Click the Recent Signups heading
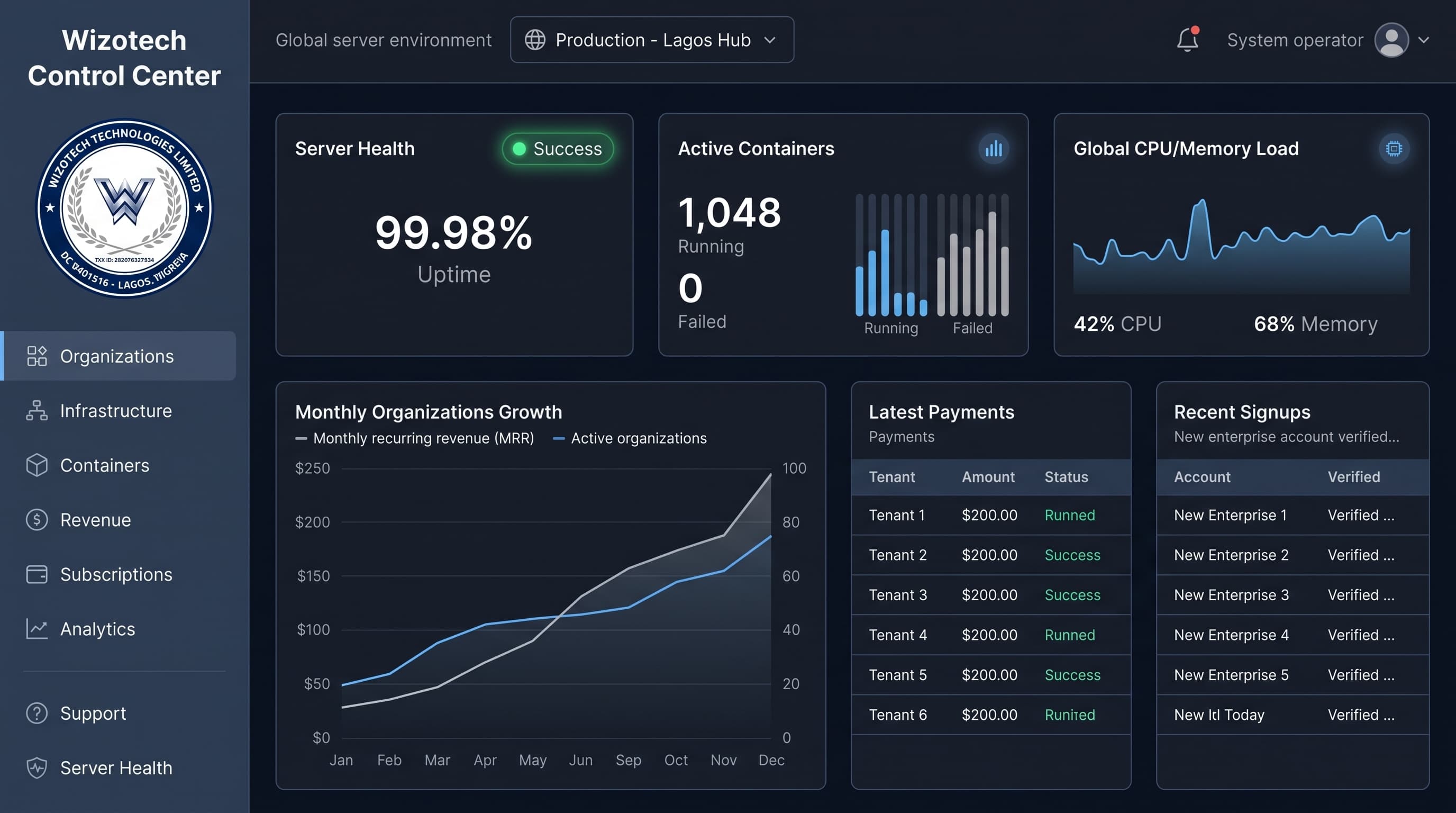1456x813 pixels. pyautogui.click(x=1242, y=412)
